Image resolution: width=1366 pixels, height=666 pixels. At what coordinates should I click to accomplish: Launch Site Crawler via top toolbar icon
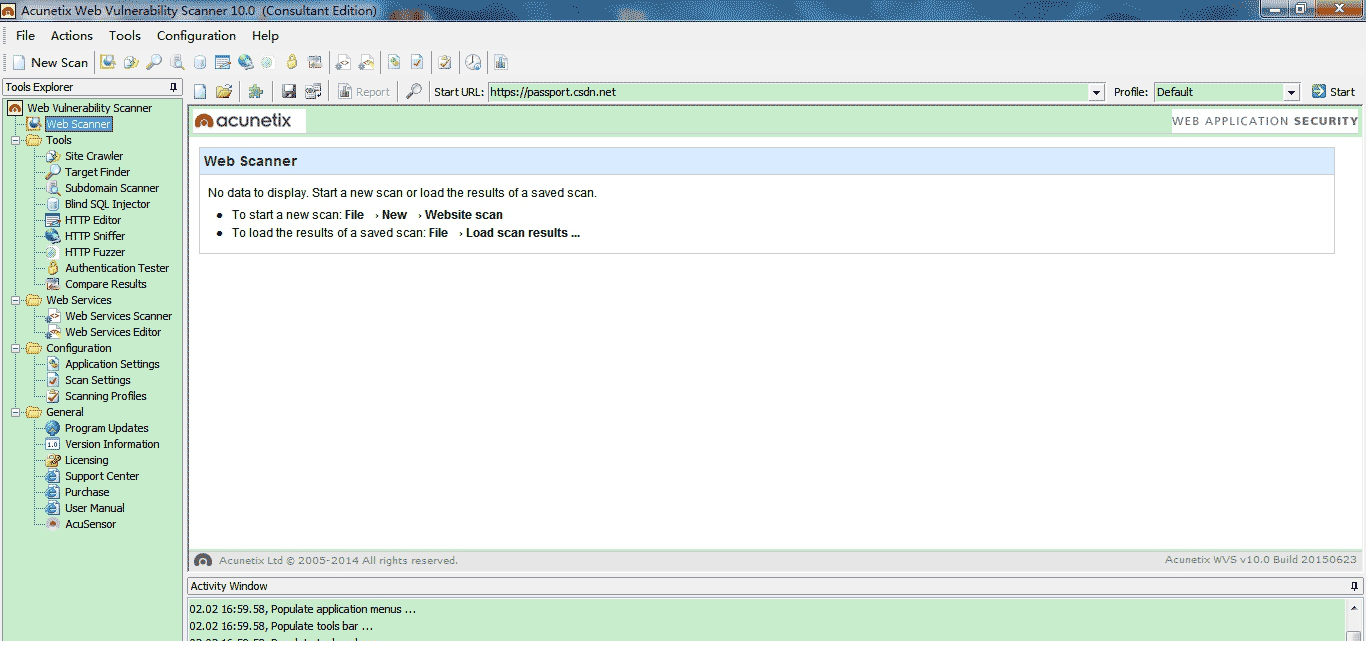coord(131,62)
